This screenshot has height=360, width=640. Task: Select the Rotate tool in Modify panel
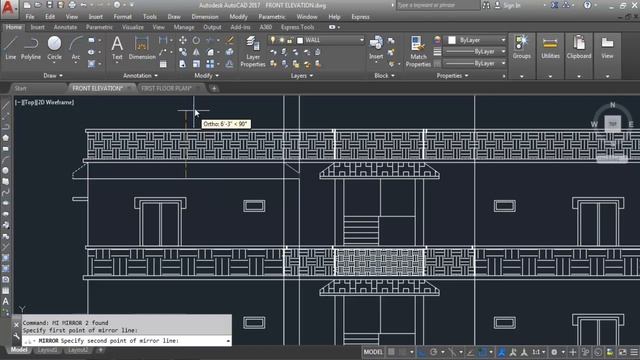196,40
